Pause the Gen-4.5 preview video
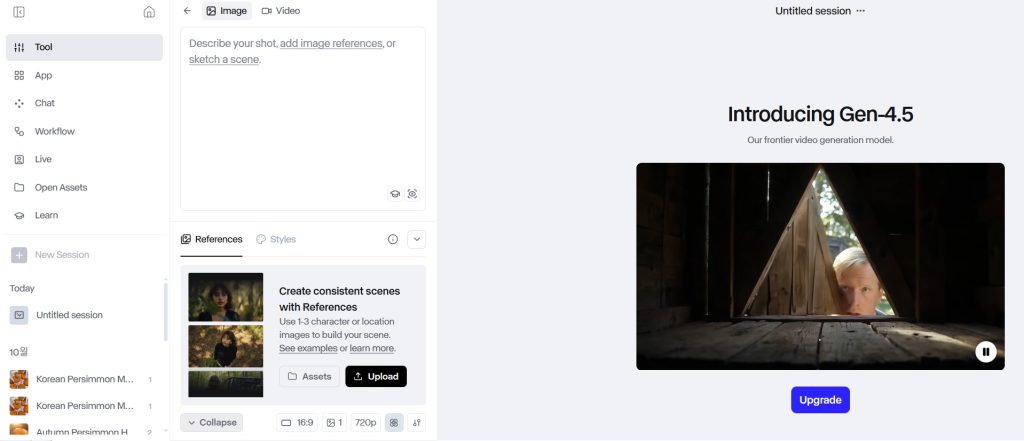 985,351
